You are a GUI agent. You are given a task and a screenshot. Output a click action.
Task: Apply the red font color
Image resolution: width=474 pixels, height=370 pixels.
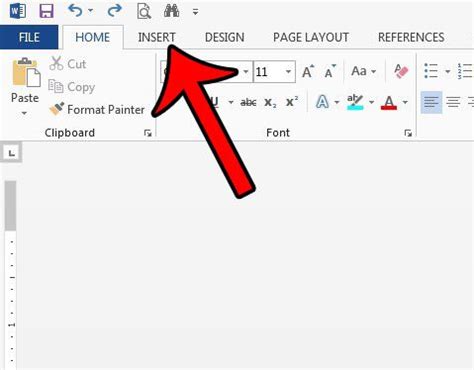tap(389, 102)
